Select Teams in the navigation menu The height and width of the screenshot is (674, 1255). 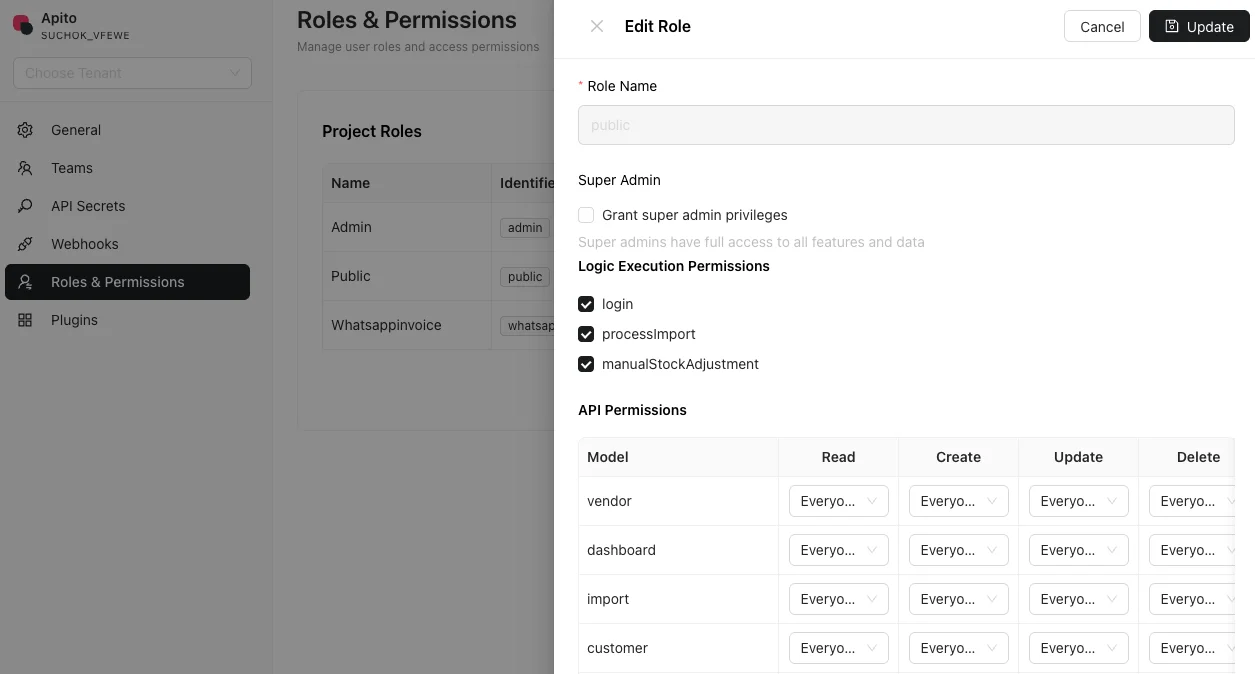pos(71,168)
